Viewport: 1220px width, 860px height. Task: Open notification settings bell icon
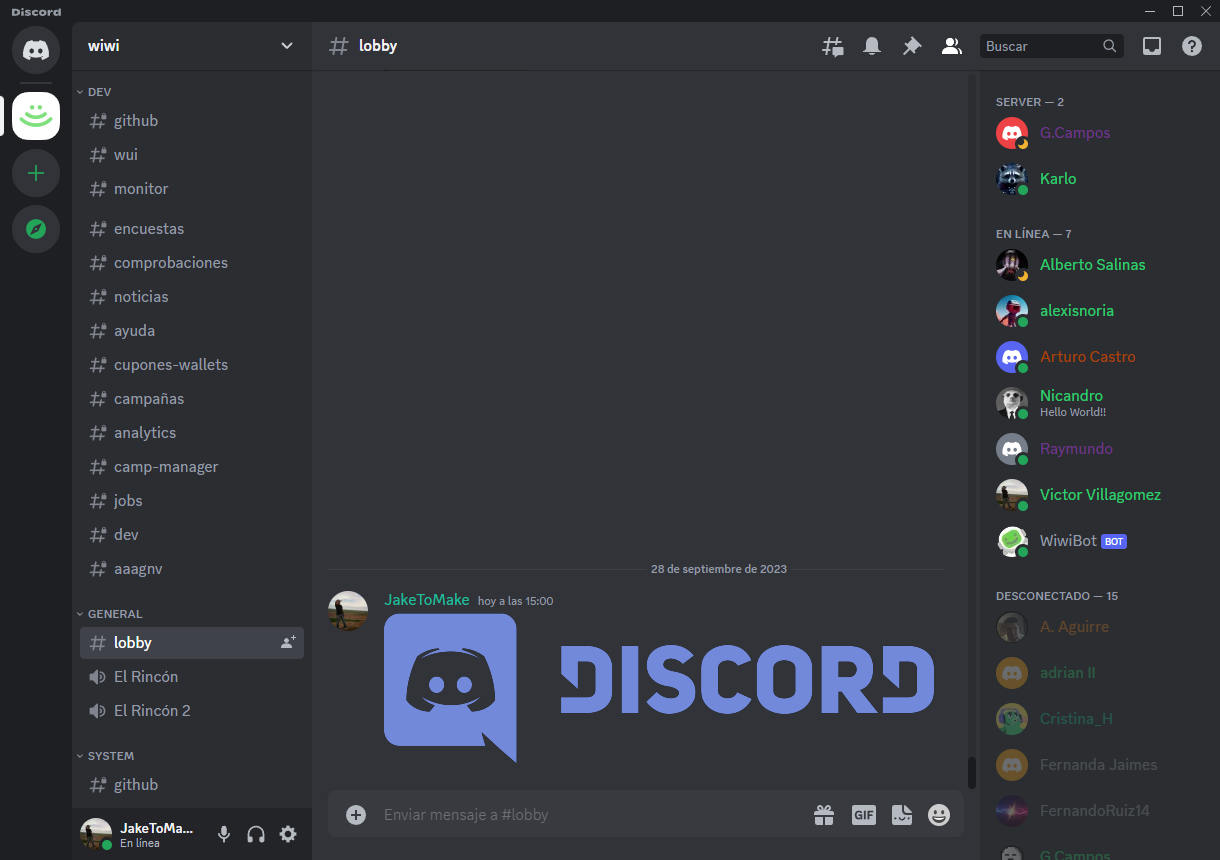click(872, 46)
